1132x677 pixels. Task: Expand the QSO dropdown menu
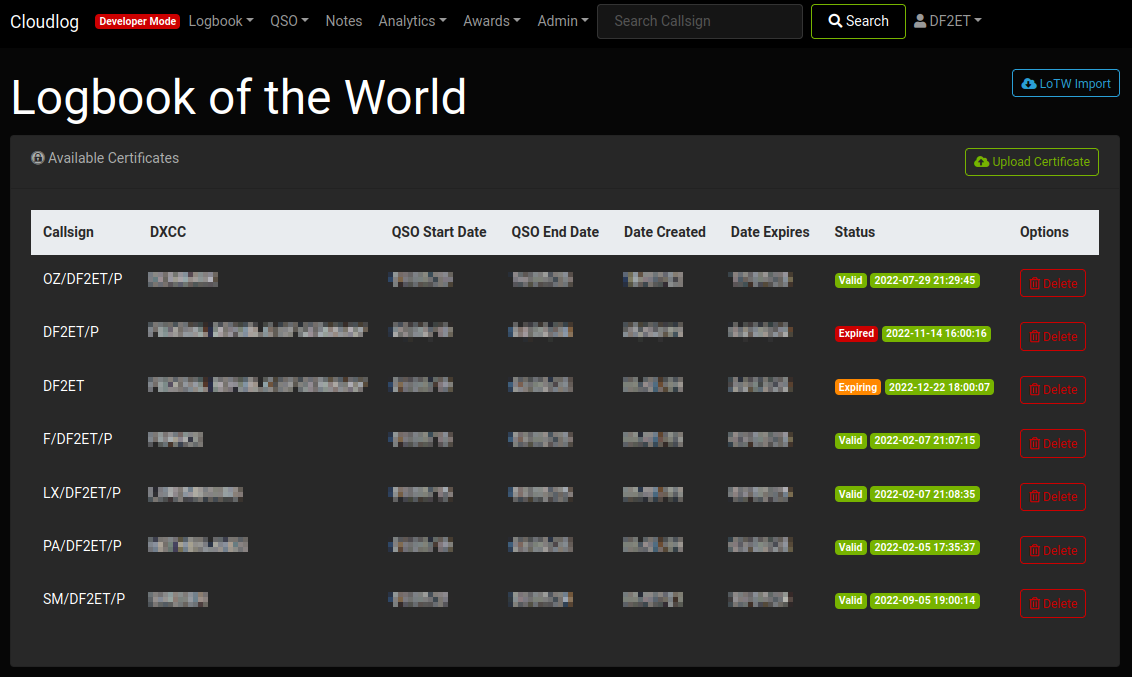click(289, 21)
